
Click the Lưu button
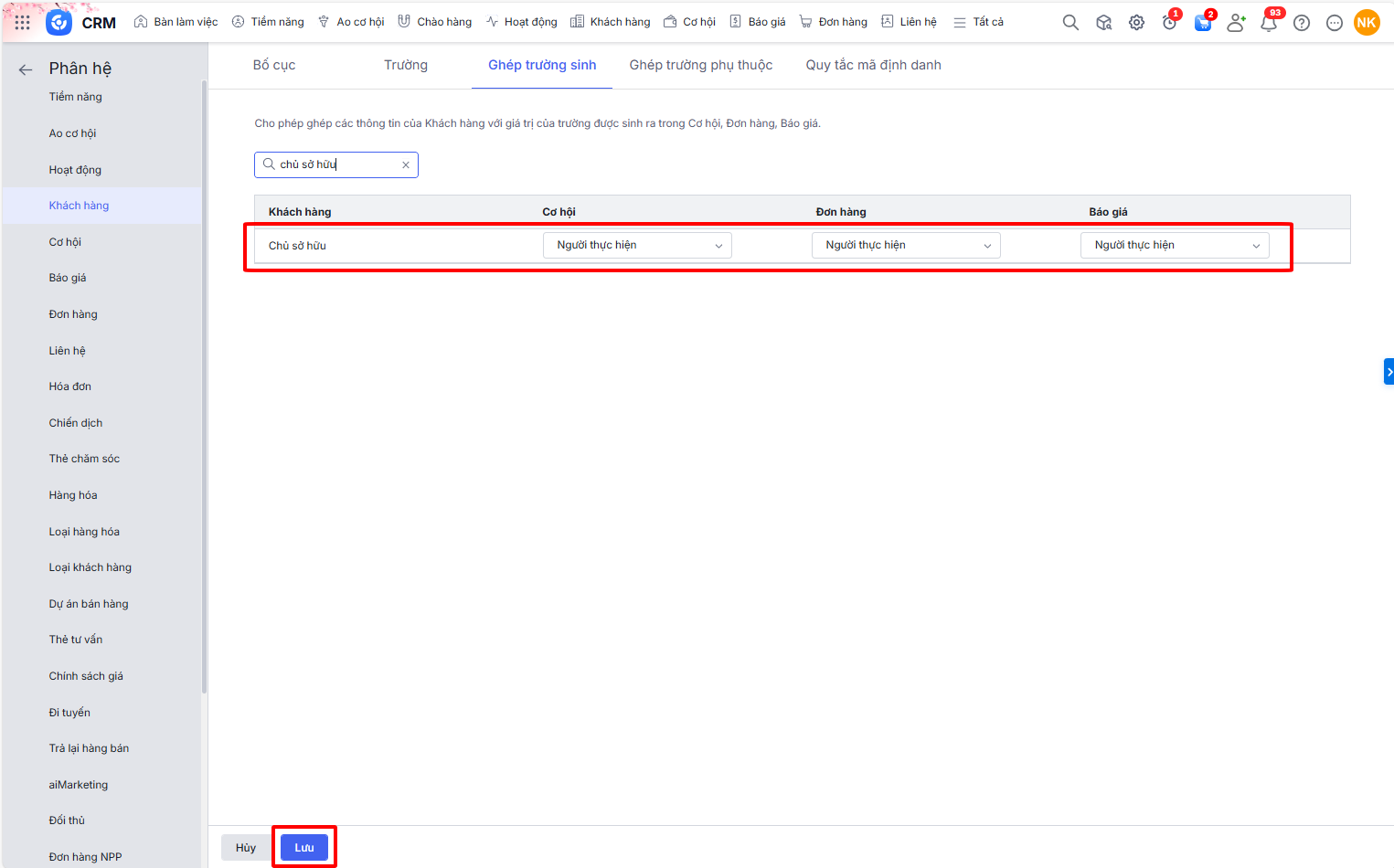coord(304,848)
